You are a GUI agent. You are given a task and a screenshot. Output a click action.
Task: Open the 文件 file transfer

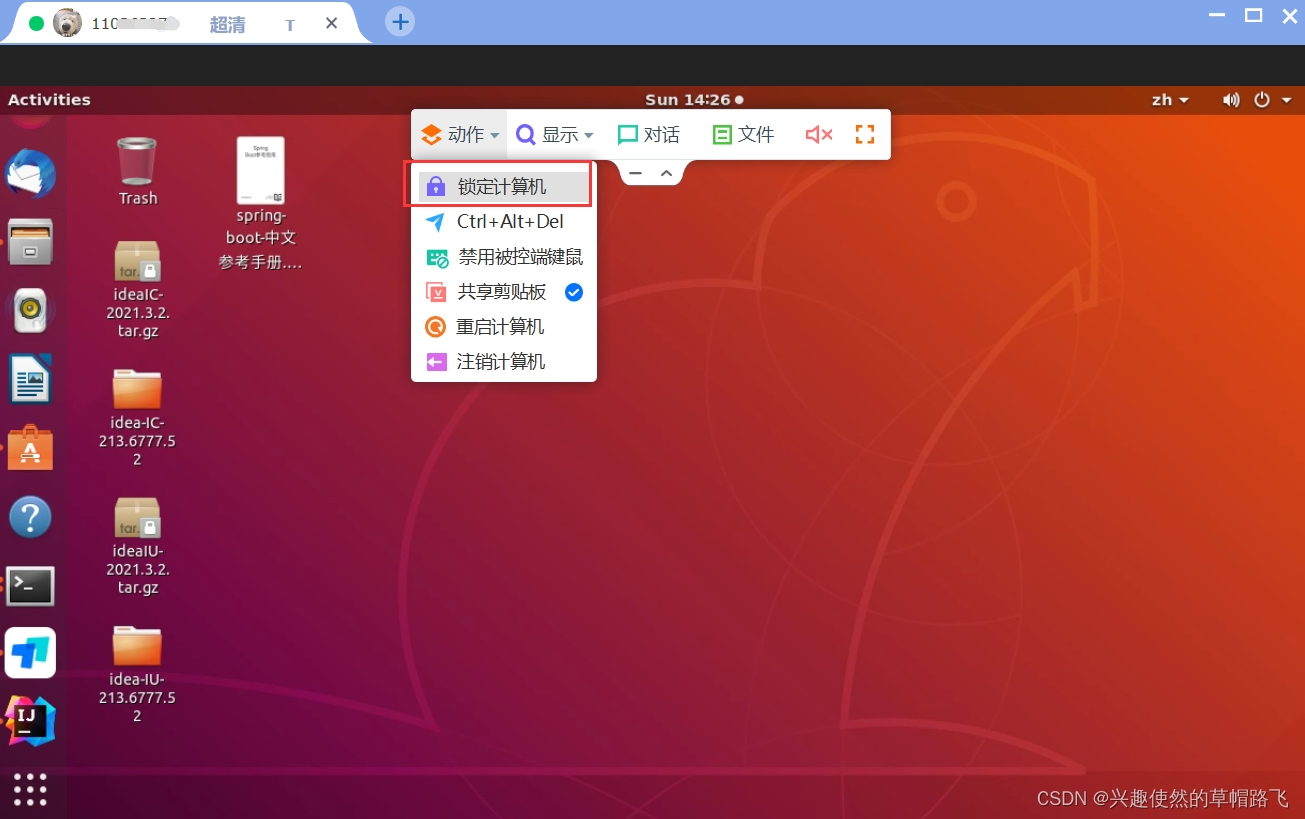coord(743,134)
